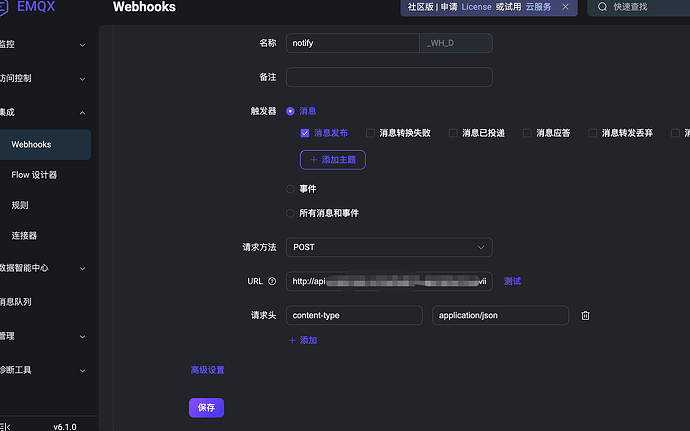
Task: Open Flow 设计器 in the sidebar
Action: [x=34, y=175]
